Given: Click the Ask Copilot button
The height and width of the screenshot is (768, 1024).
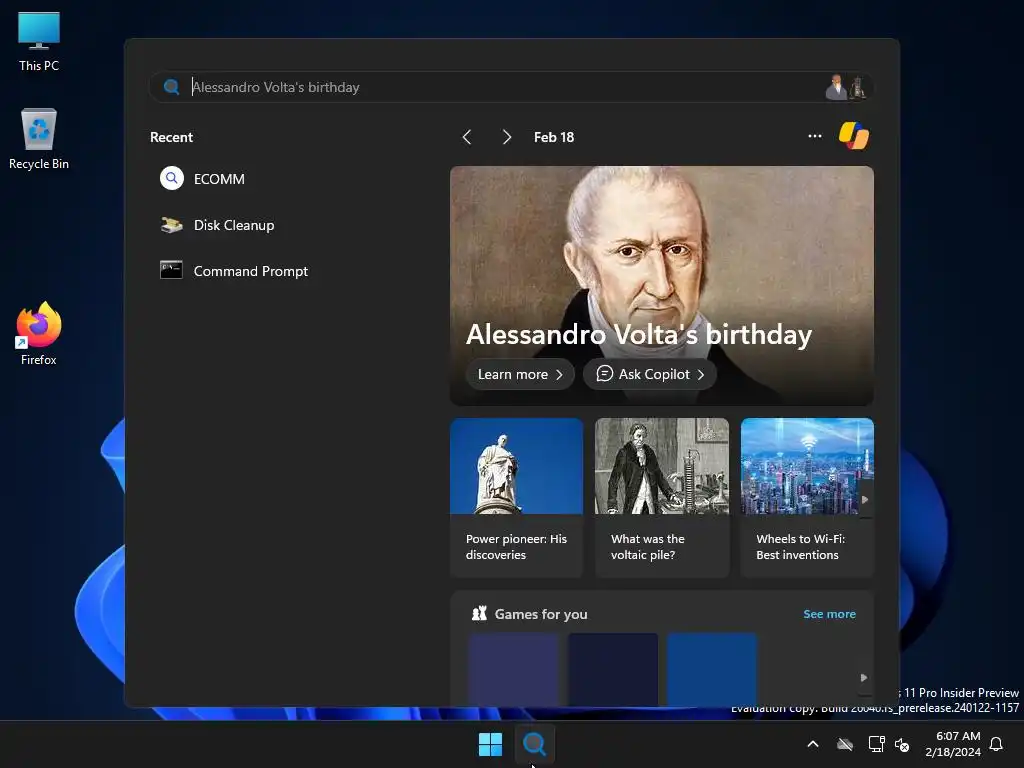Looking at the screenshot, I should [x=650, y=374].
